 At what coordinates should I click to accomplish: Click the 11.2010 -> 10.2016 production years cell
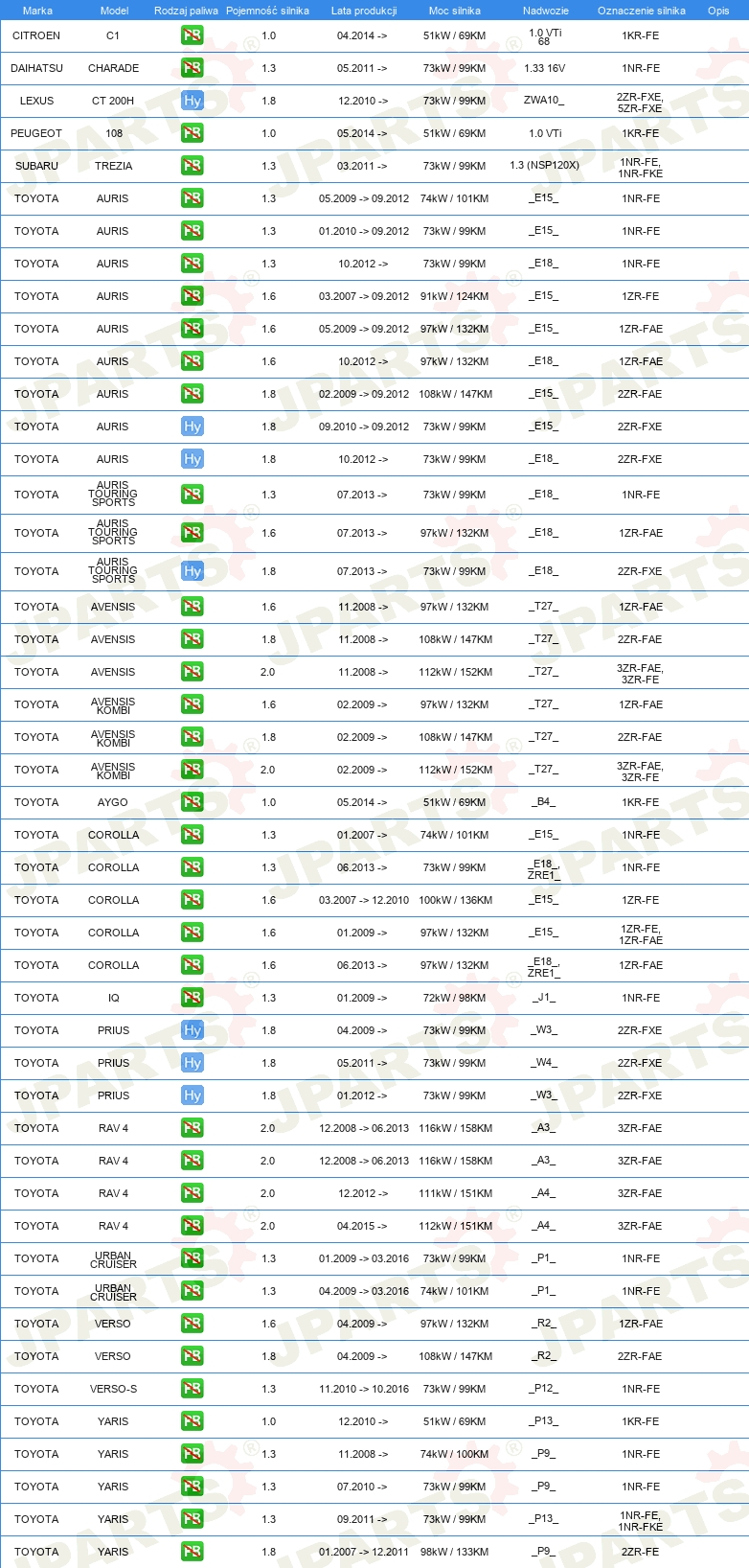(364, 1389)
